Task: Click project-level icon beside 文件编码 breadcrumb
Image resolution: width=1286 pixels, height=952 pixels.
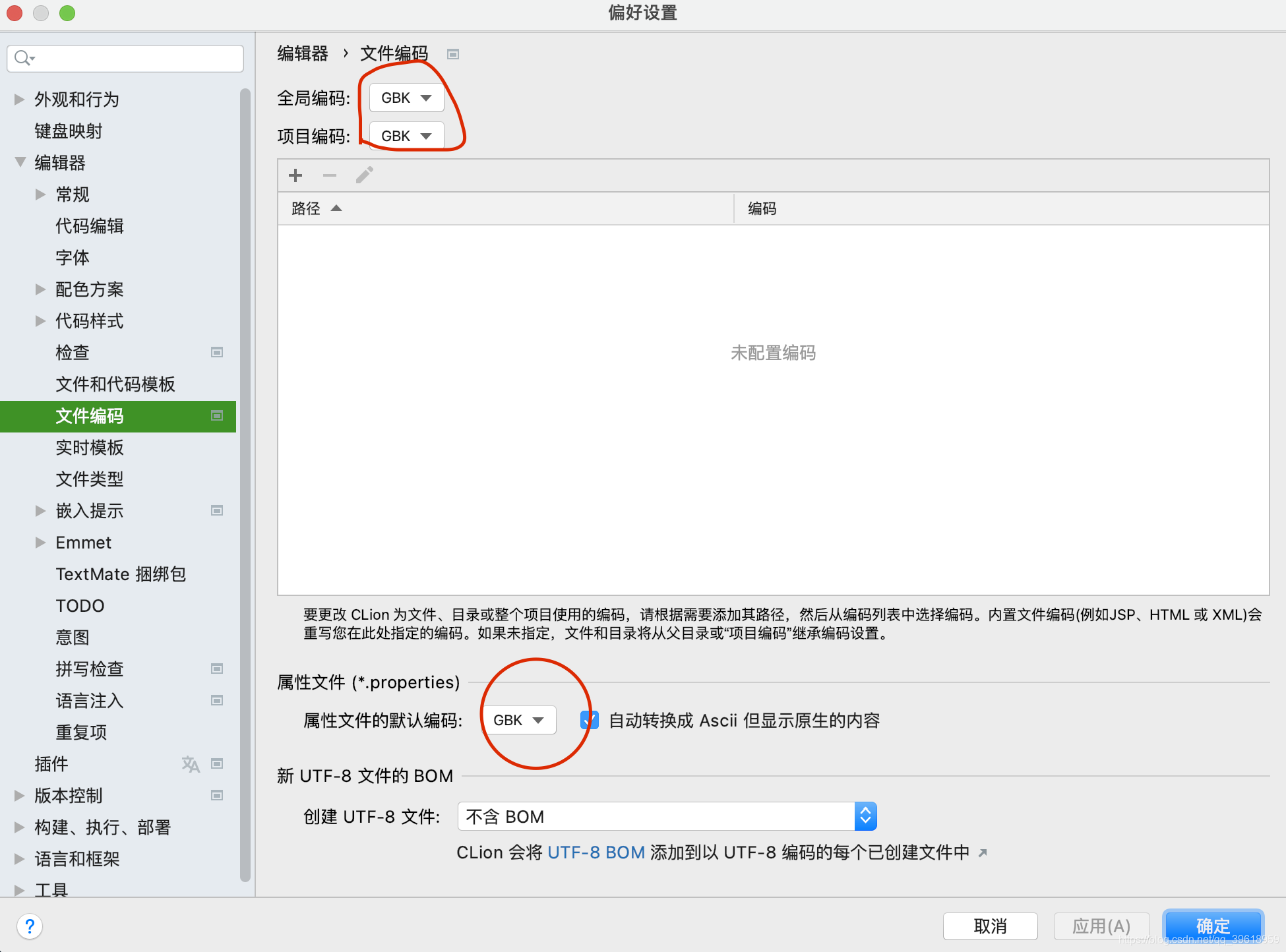Action: coord(453,54)
